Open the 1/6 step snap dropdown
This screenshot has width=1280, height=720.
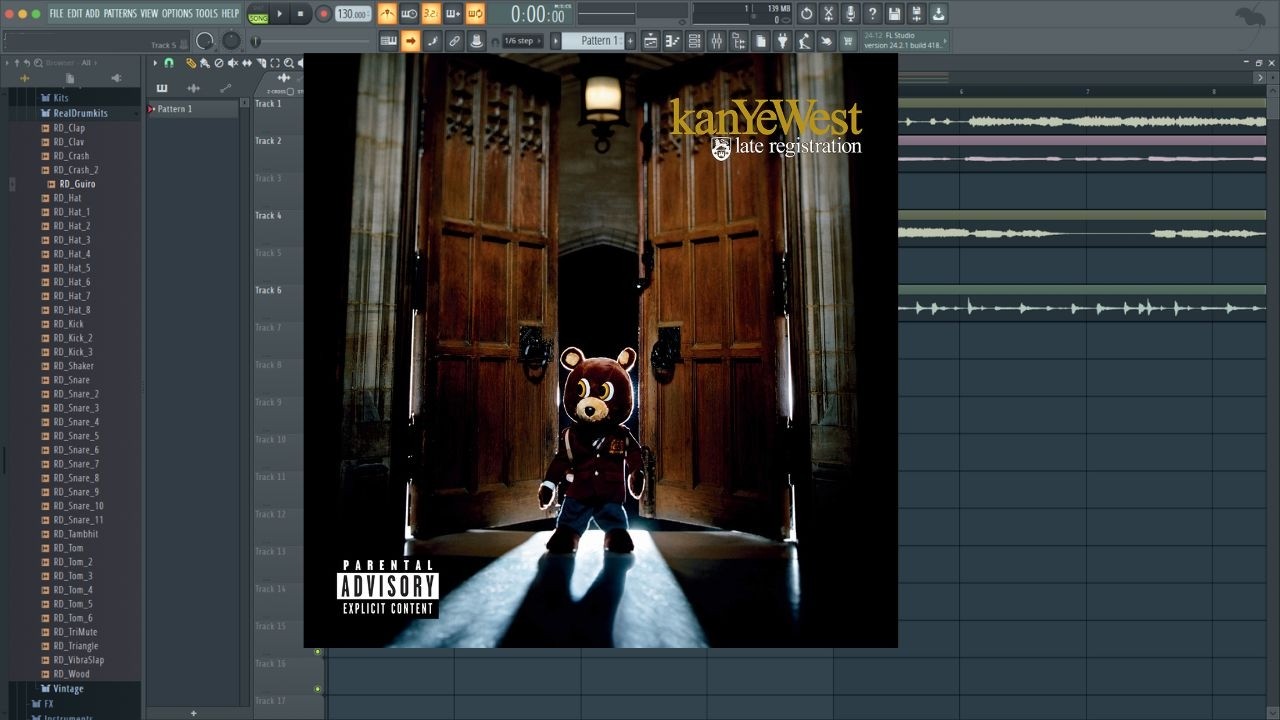point(523,41)
